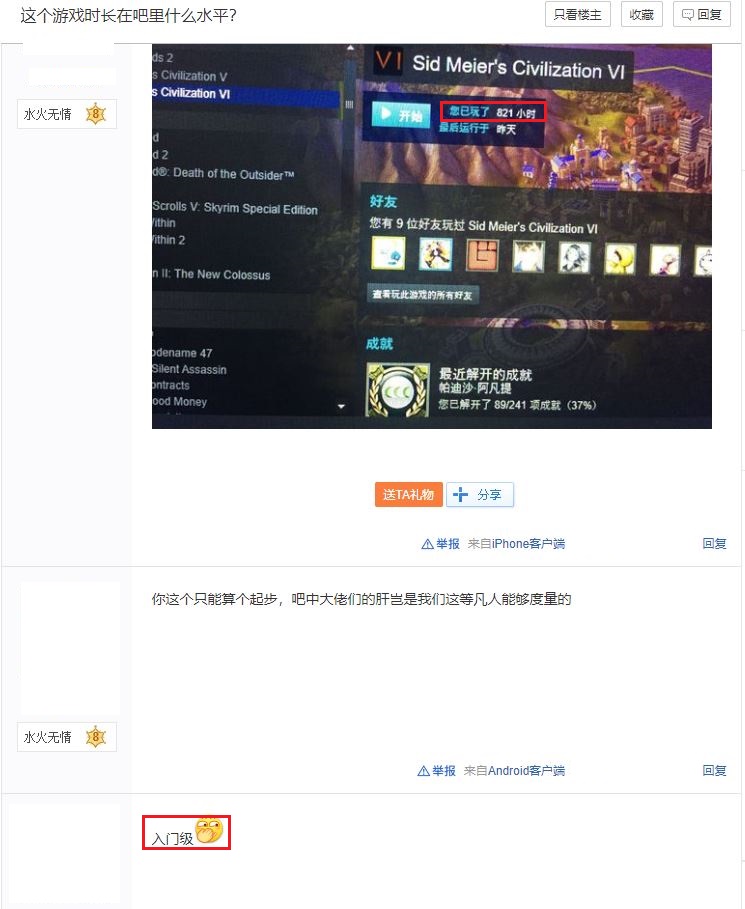Click the username 水火无情 on the second post
This screenshot has height=909, width=745.
(48, 737)
